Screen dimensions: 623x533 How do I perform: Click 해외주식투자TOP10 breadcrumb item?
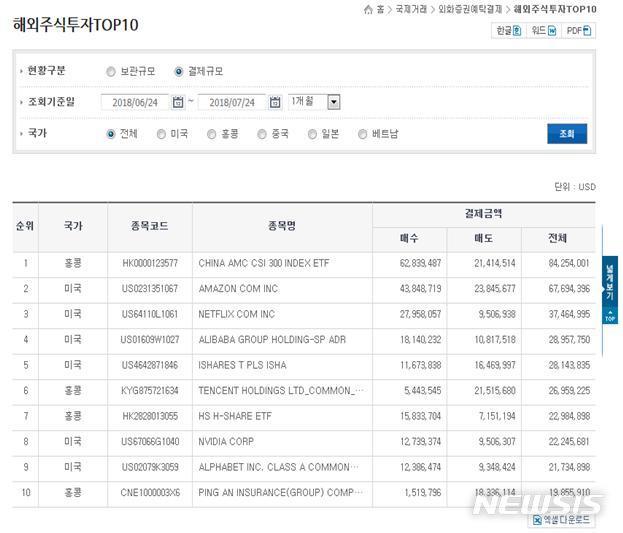click(x=555, y=9)
